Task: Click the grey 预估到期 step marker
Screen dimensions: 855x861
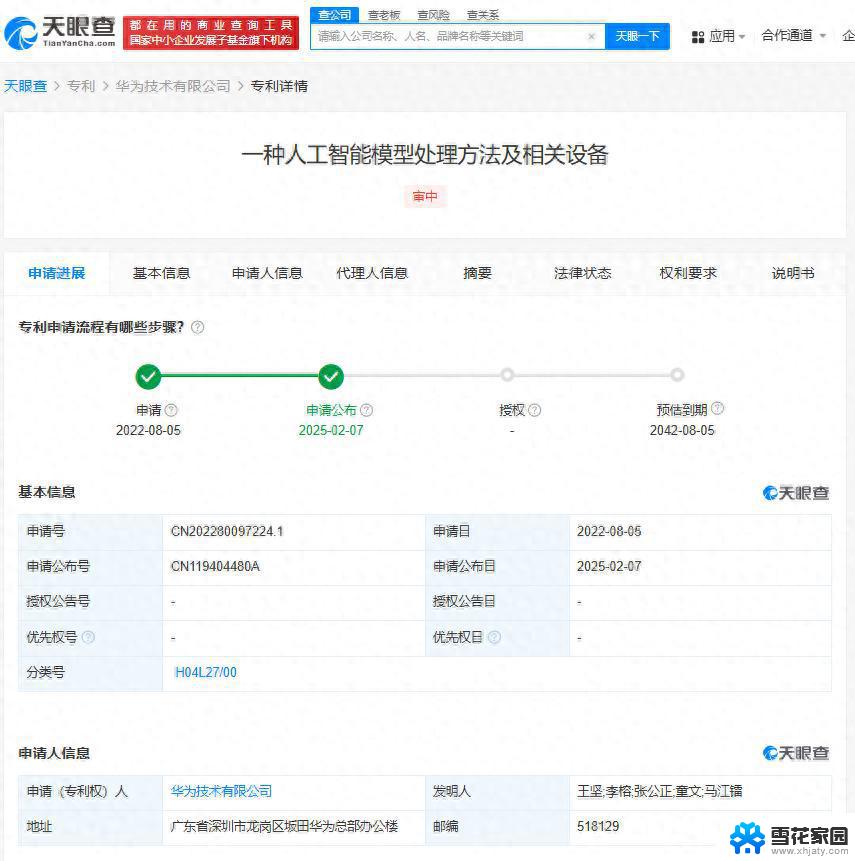Action: point(677,375)
